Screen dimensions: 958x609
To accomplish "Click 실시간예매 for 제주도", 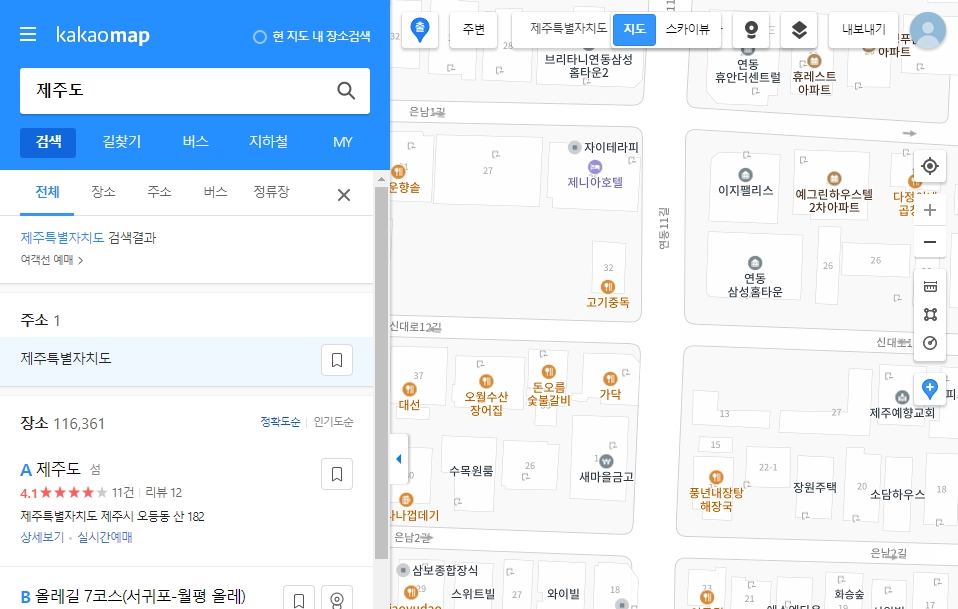I will [x=104, y=537].
